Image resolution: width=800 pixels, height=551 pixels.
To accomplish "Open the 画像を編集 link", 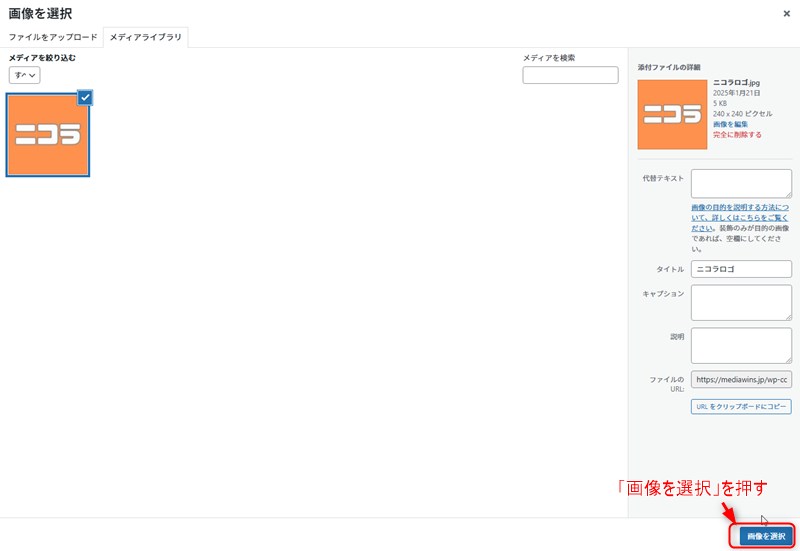I will click(x=730, y=124).
